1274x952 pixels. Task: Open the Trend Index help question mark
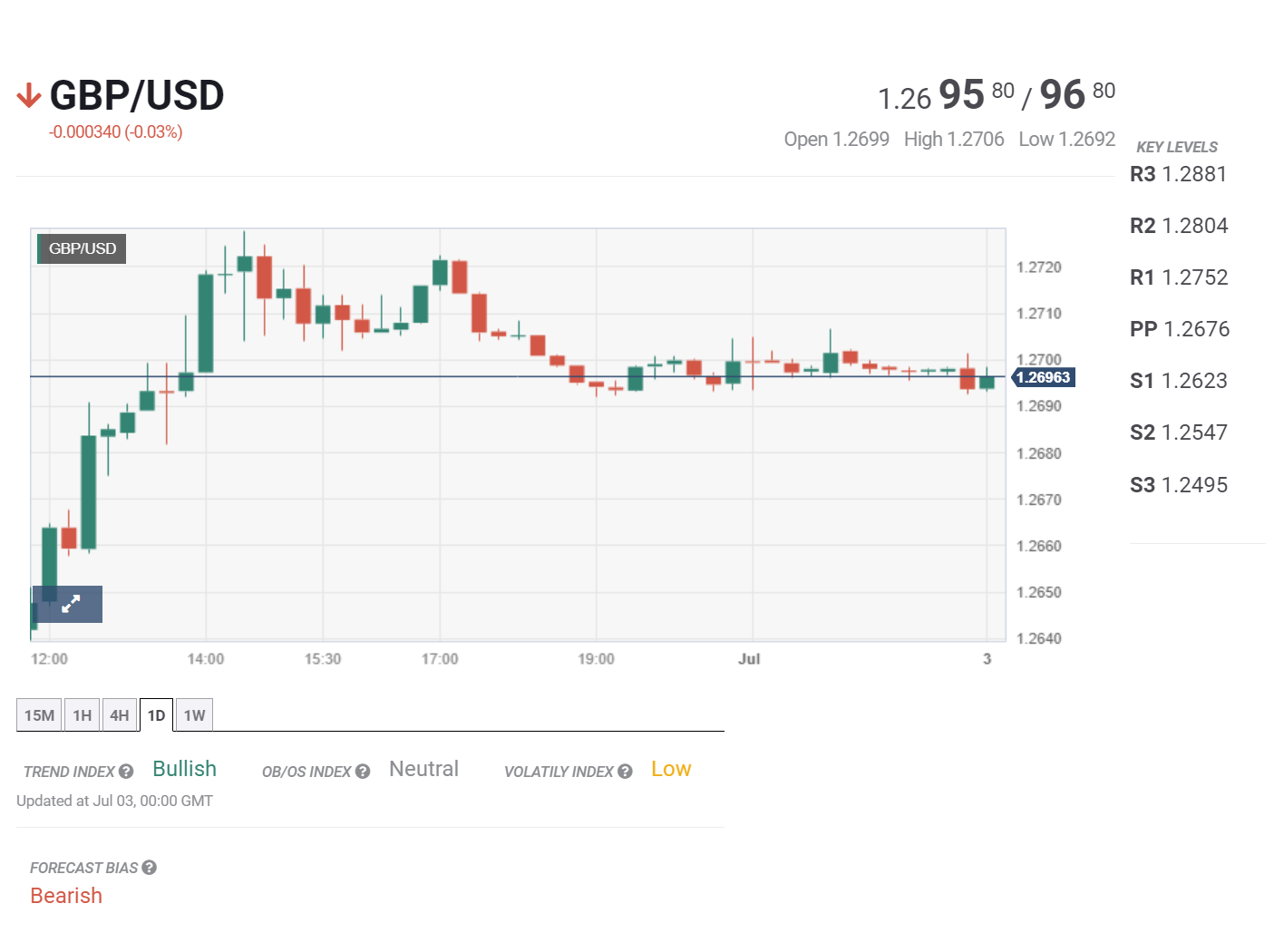click(126, 772)
